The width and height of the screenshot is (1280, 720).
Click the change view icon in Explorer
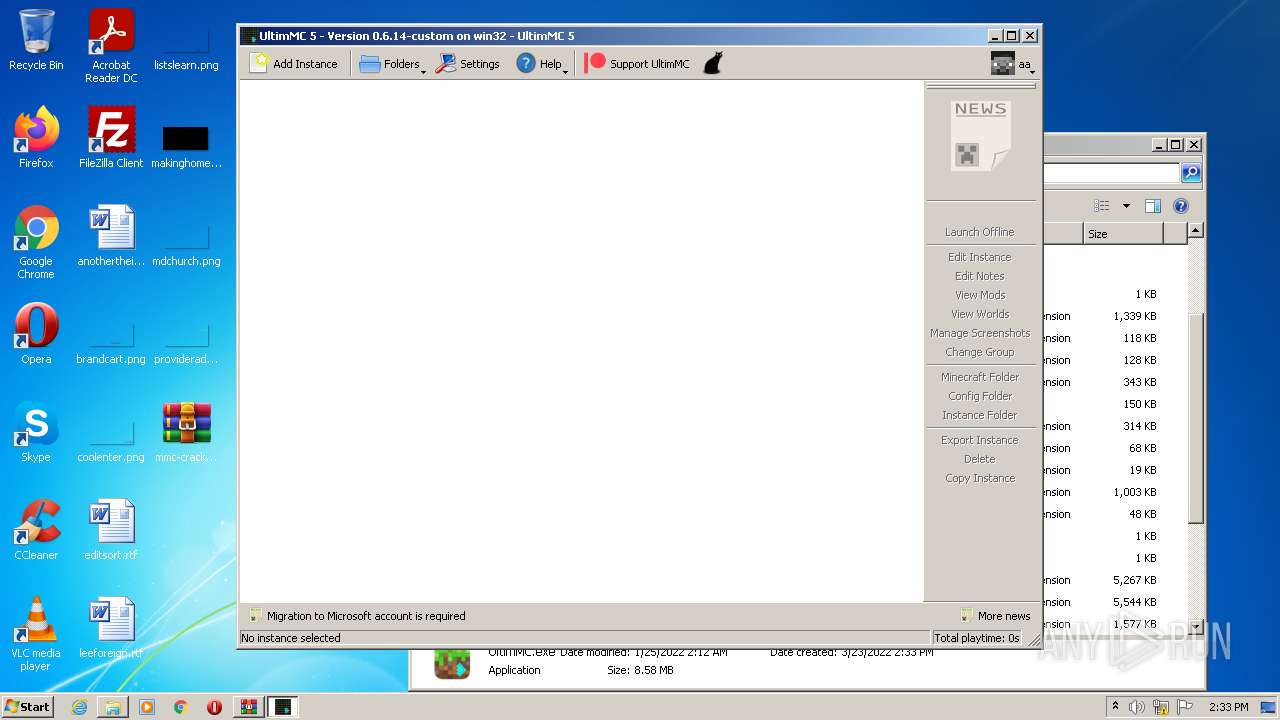tap(1102, 206)
